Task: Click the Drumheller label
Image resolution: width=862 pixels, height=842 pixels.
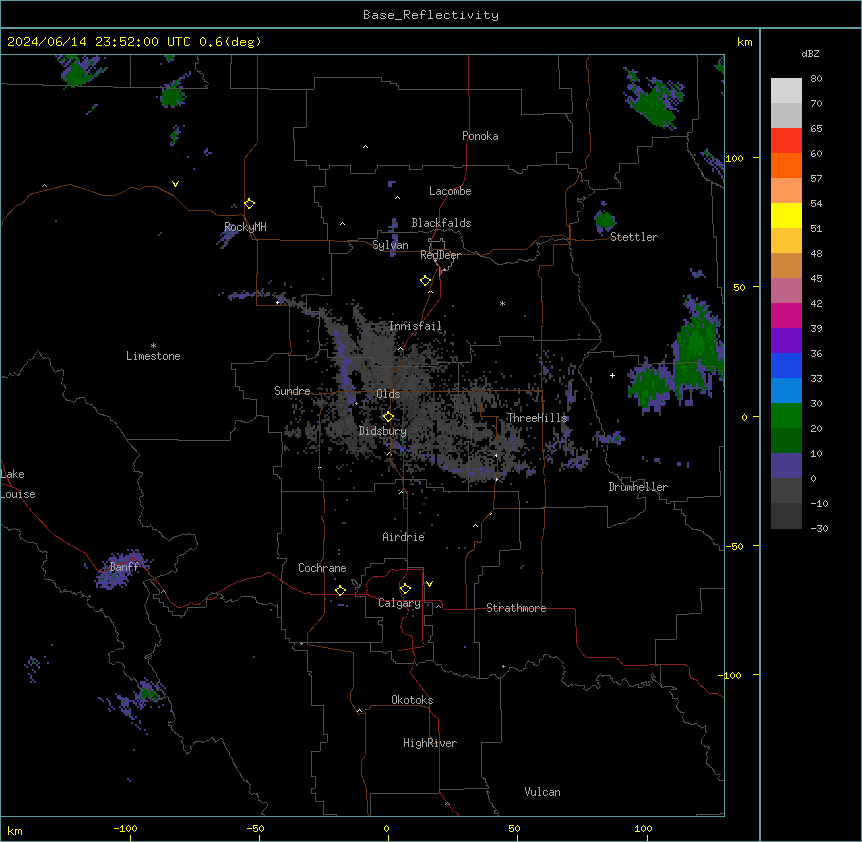Action: tap(638, 487)
